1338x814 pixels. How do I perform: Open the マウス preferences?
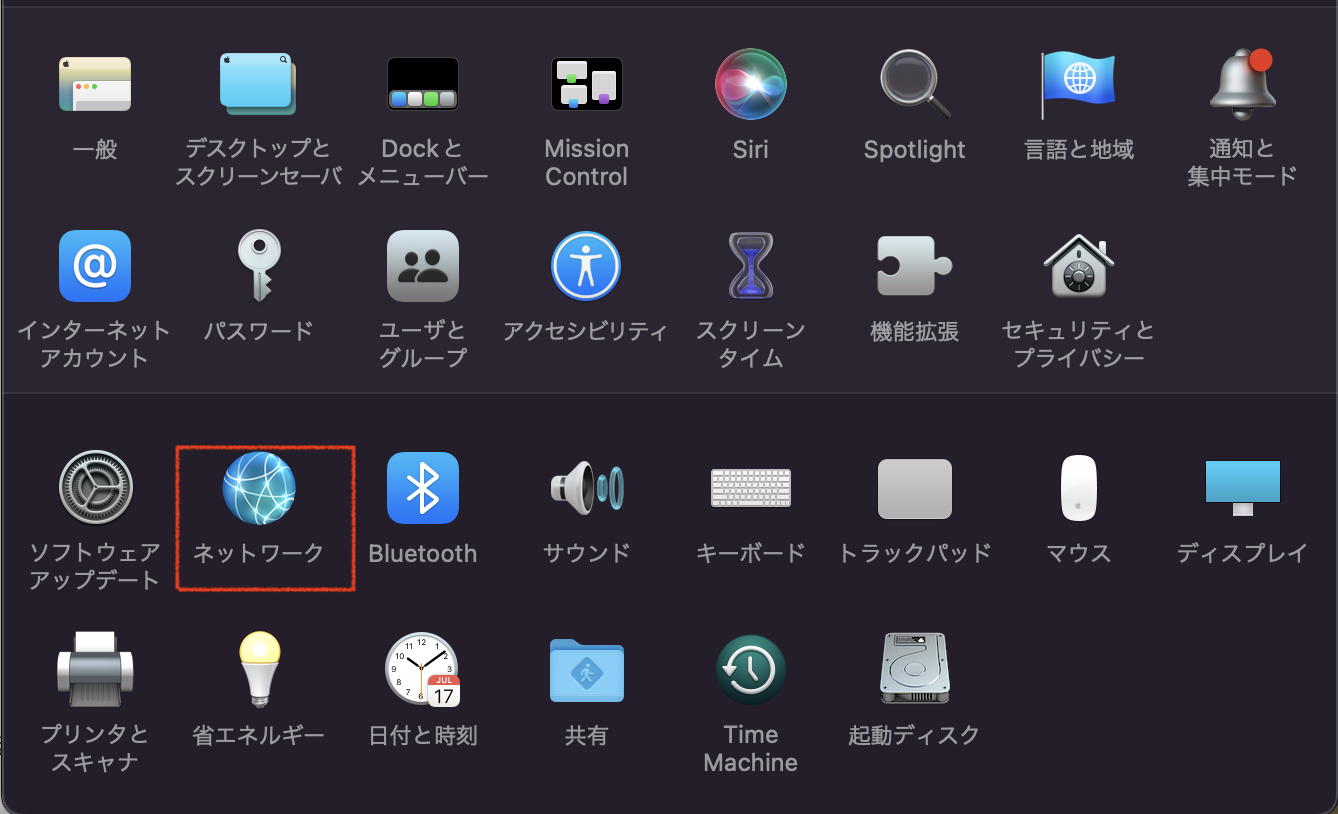[x=1079, y=488]
